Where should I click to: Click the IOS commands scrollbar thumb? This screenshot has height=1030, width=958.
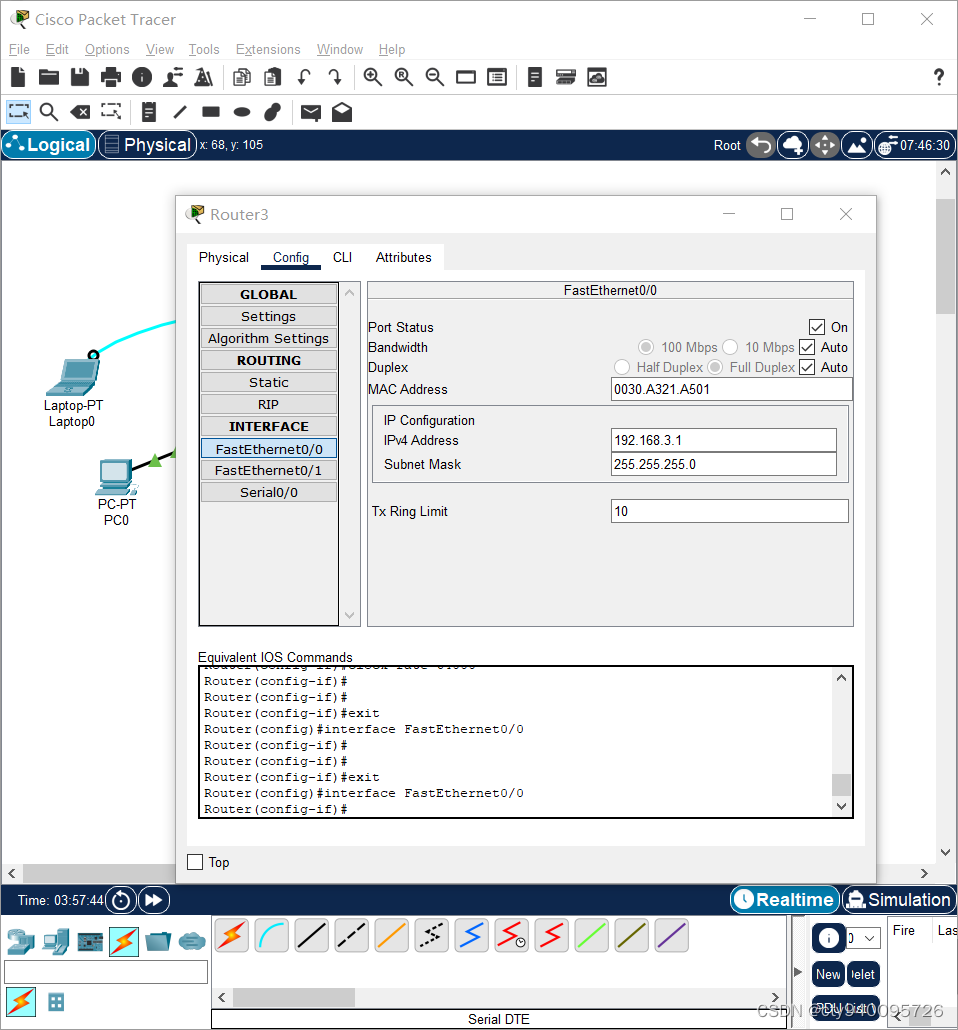tap(842, 784)
